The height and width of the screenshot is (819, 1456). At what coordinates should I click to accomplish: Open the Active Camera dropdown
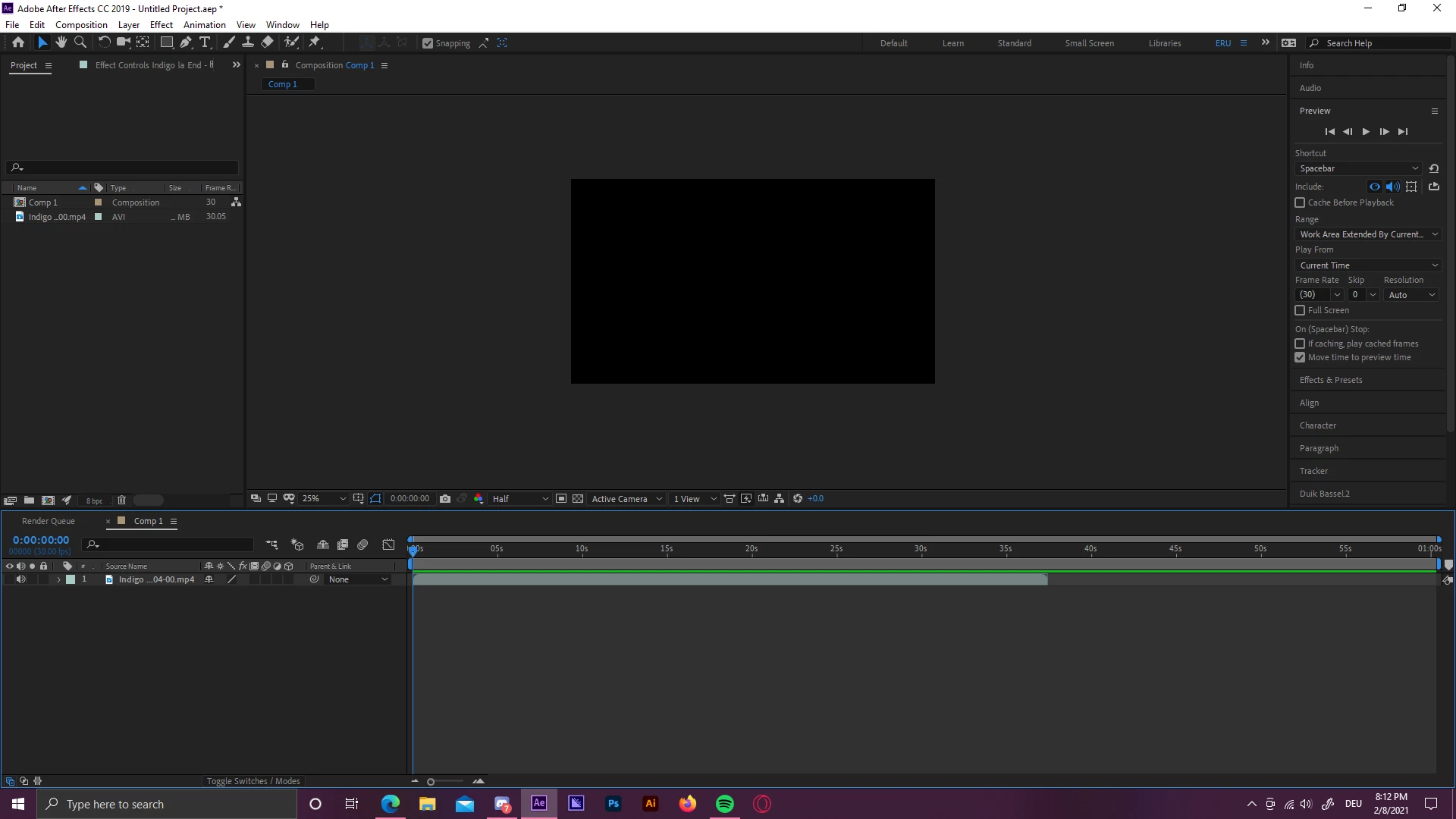626,499
